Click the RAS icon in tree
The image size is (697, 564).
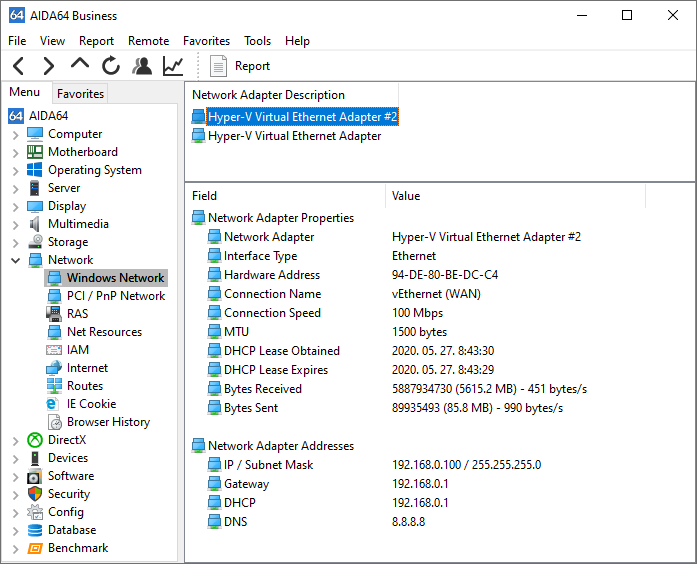(x=54, y=314)
